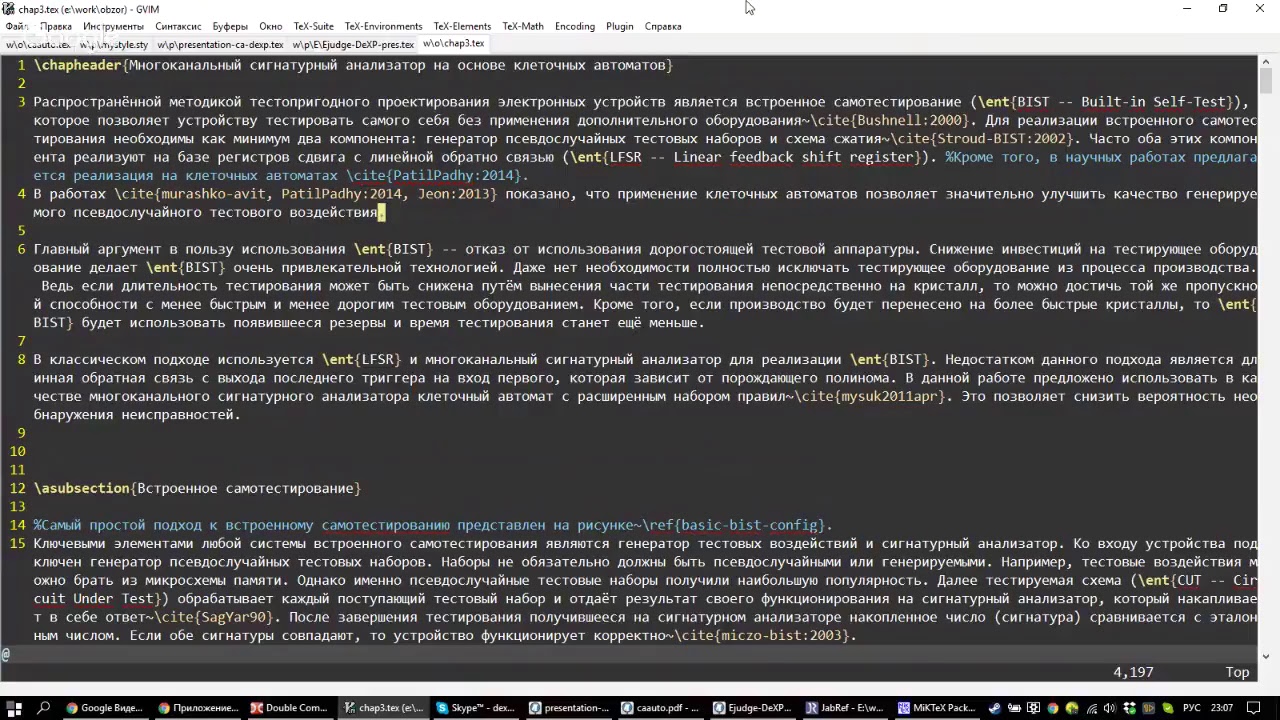Restore down the GVIM window
The width and height of the screenshot is (1280, 720).
(x=1223, y=9)
